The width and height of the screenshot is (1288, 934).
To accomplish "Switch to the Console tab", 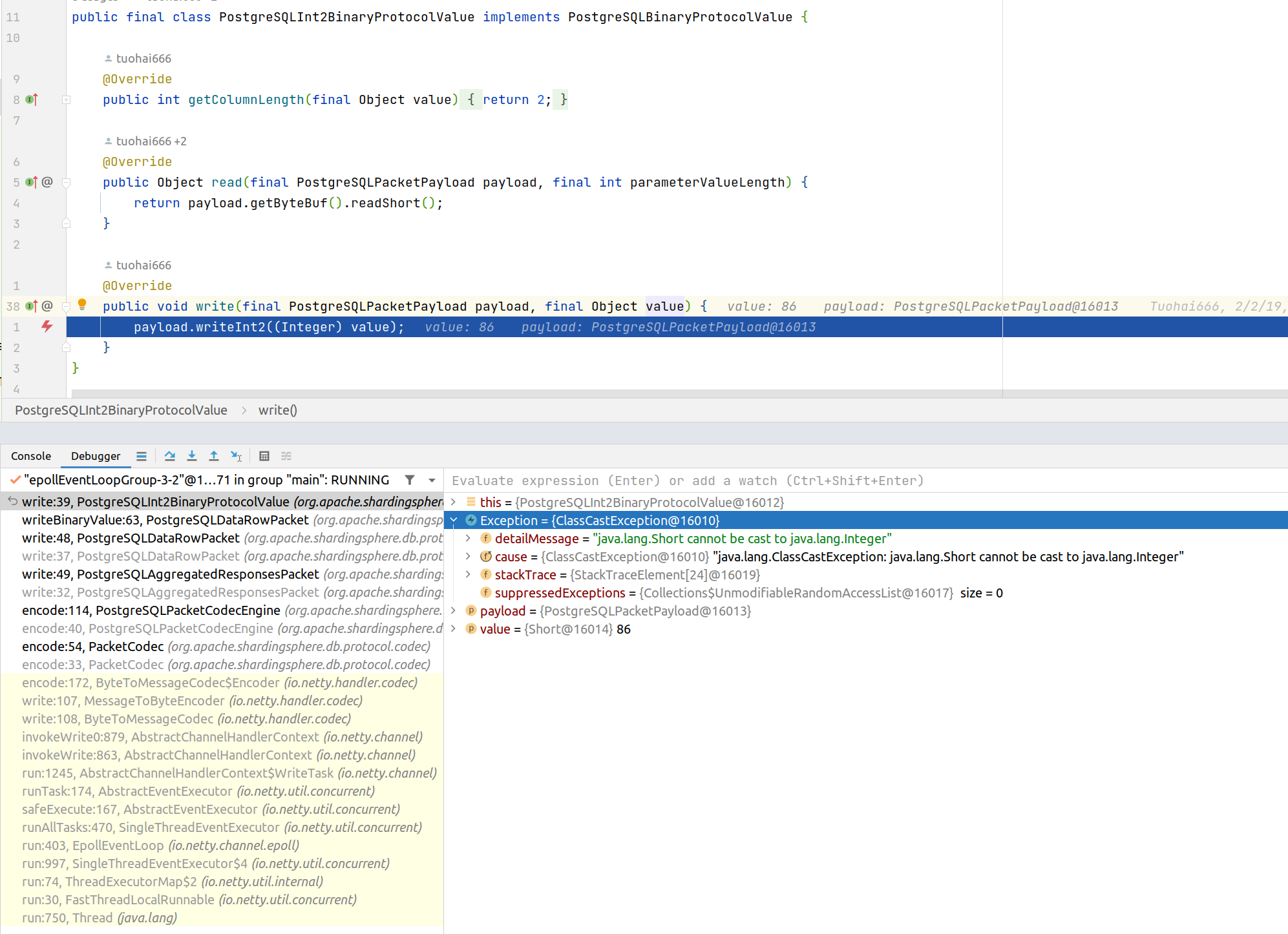I will click(31, 456).
